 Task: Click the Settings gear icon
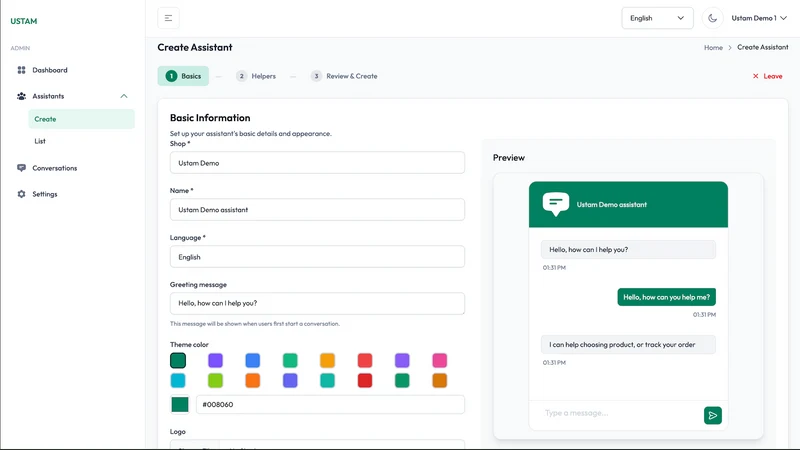tap(21, 194)
